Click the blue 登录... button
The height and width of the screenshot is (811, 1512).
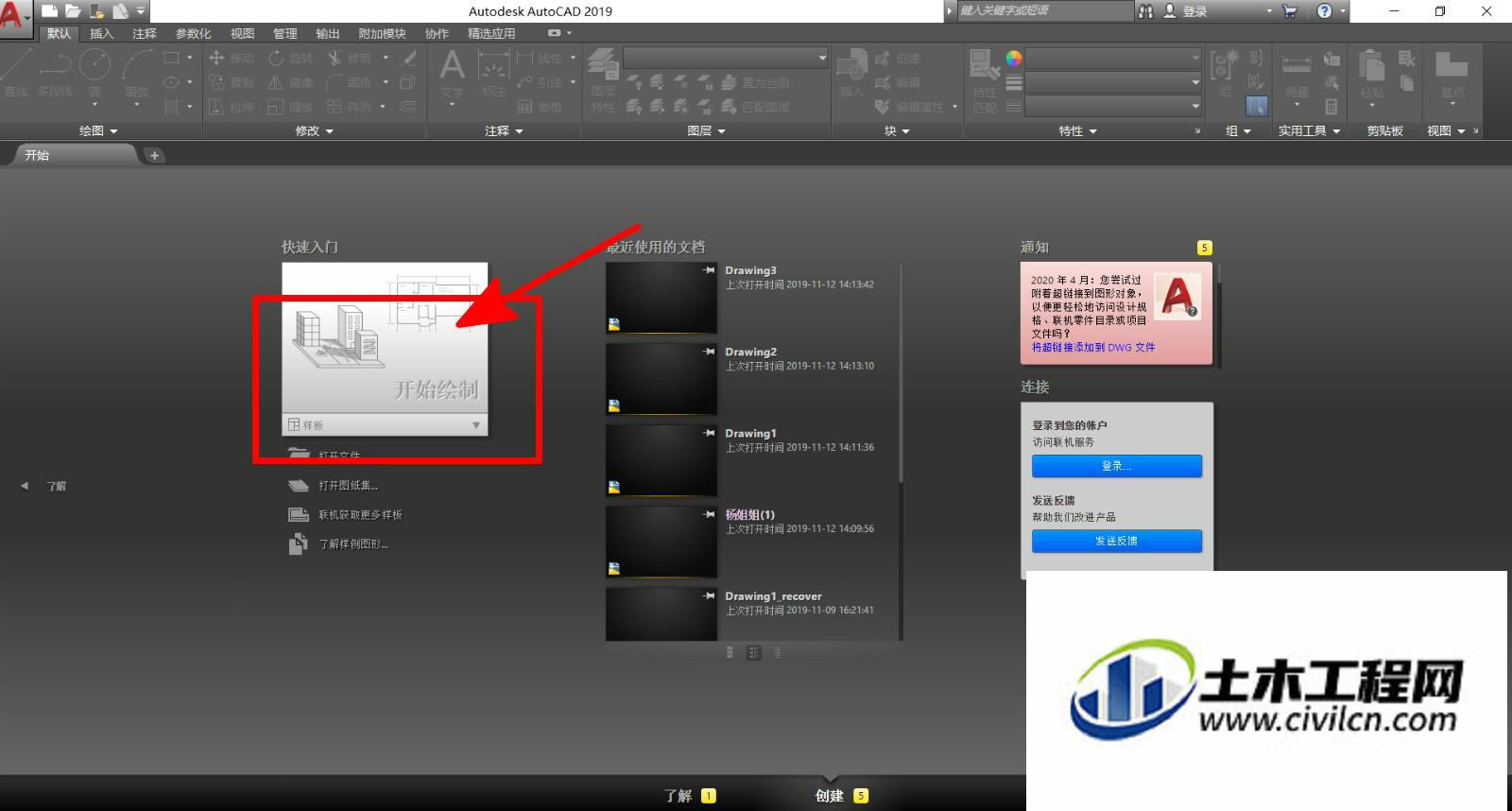1117,466
